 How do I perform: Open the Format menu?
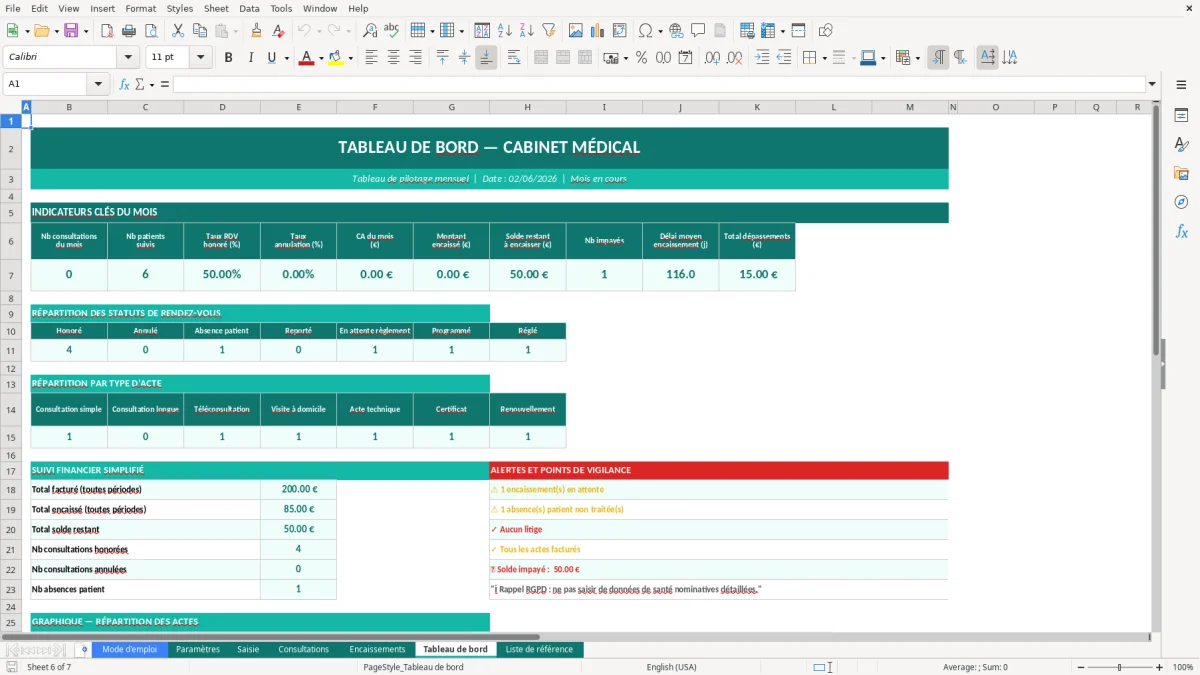[140, 8]
